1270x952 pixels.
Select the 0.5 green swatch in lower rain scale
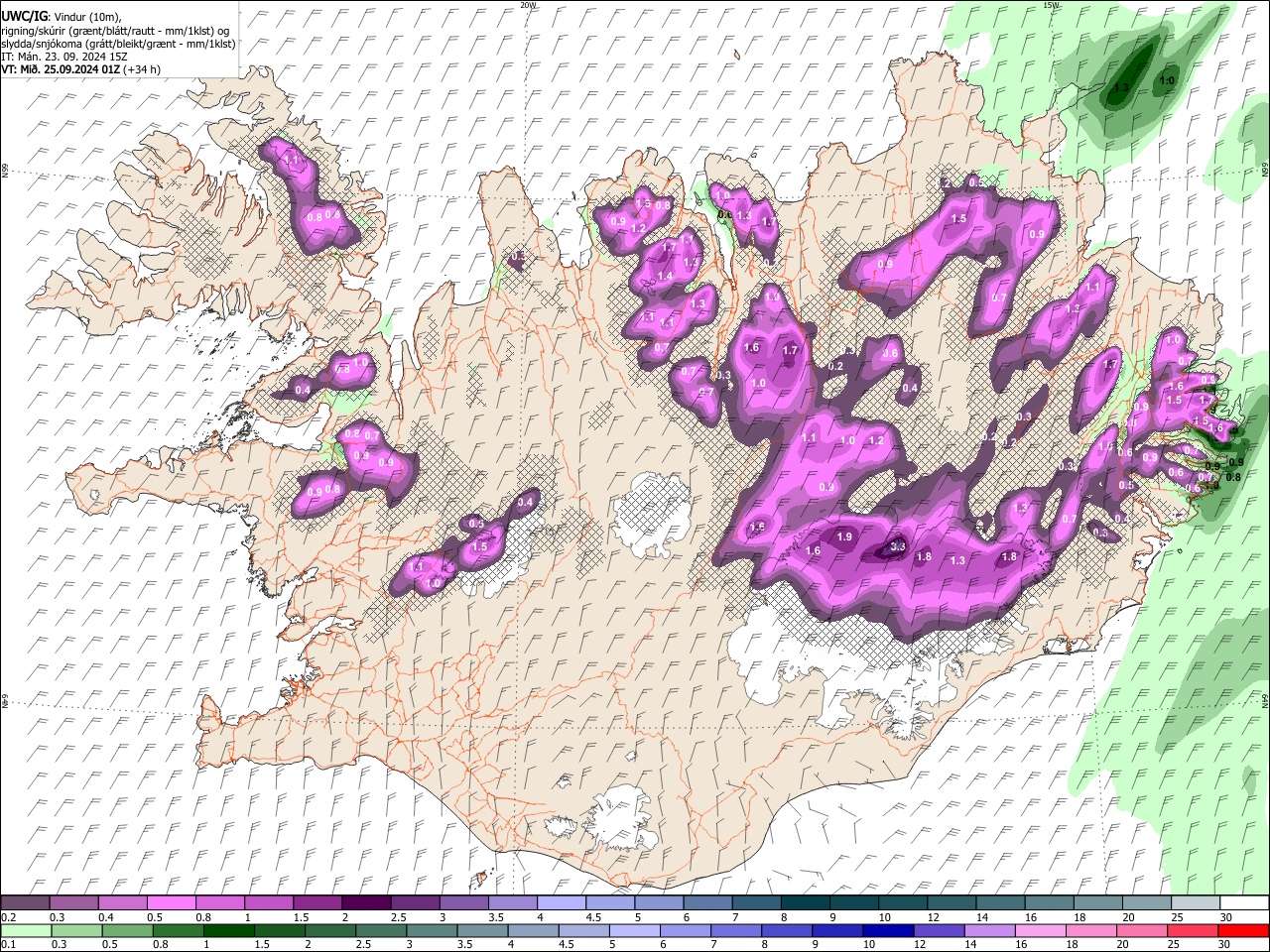127,930
